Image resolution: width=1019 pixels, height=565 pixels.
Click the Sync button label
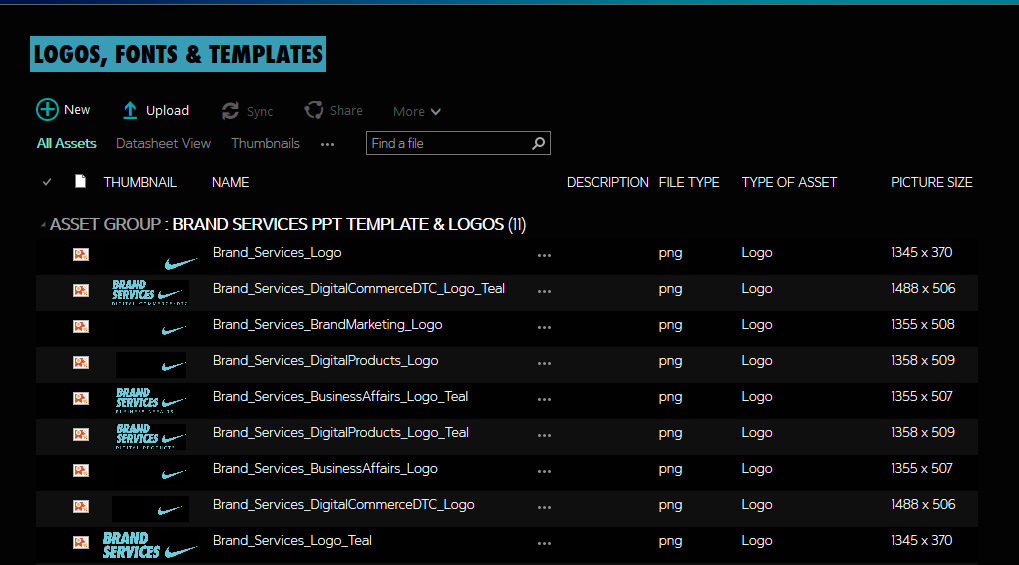(260, 112)
